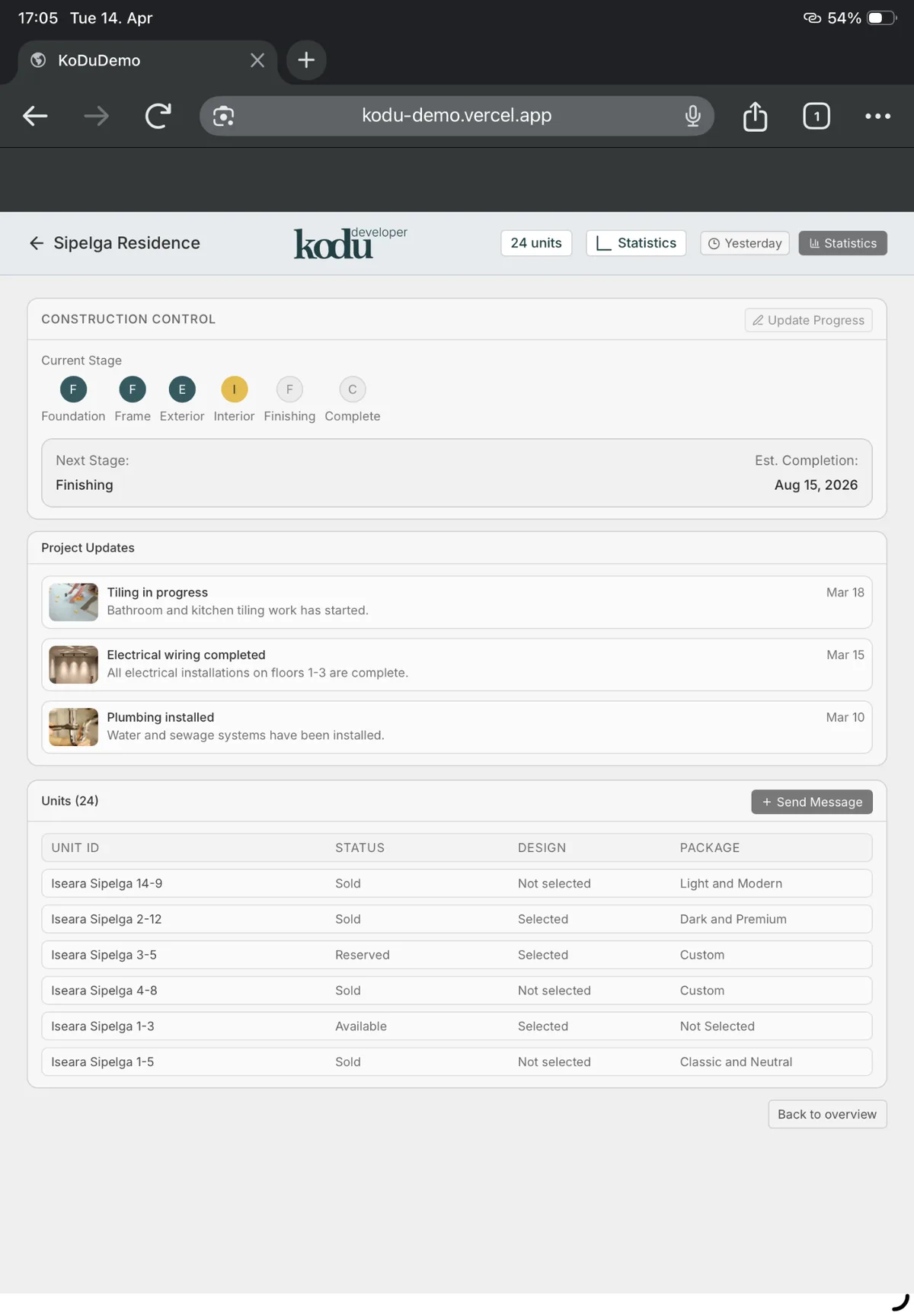Image resolution: width=914 pixels, height=1316 pixels.
Task: Tap the browser back arrow
Action: click(35, 116)
